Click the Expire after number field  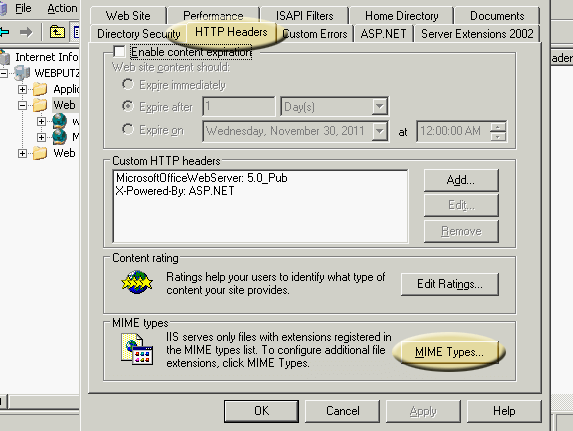[x=239, y=106]
